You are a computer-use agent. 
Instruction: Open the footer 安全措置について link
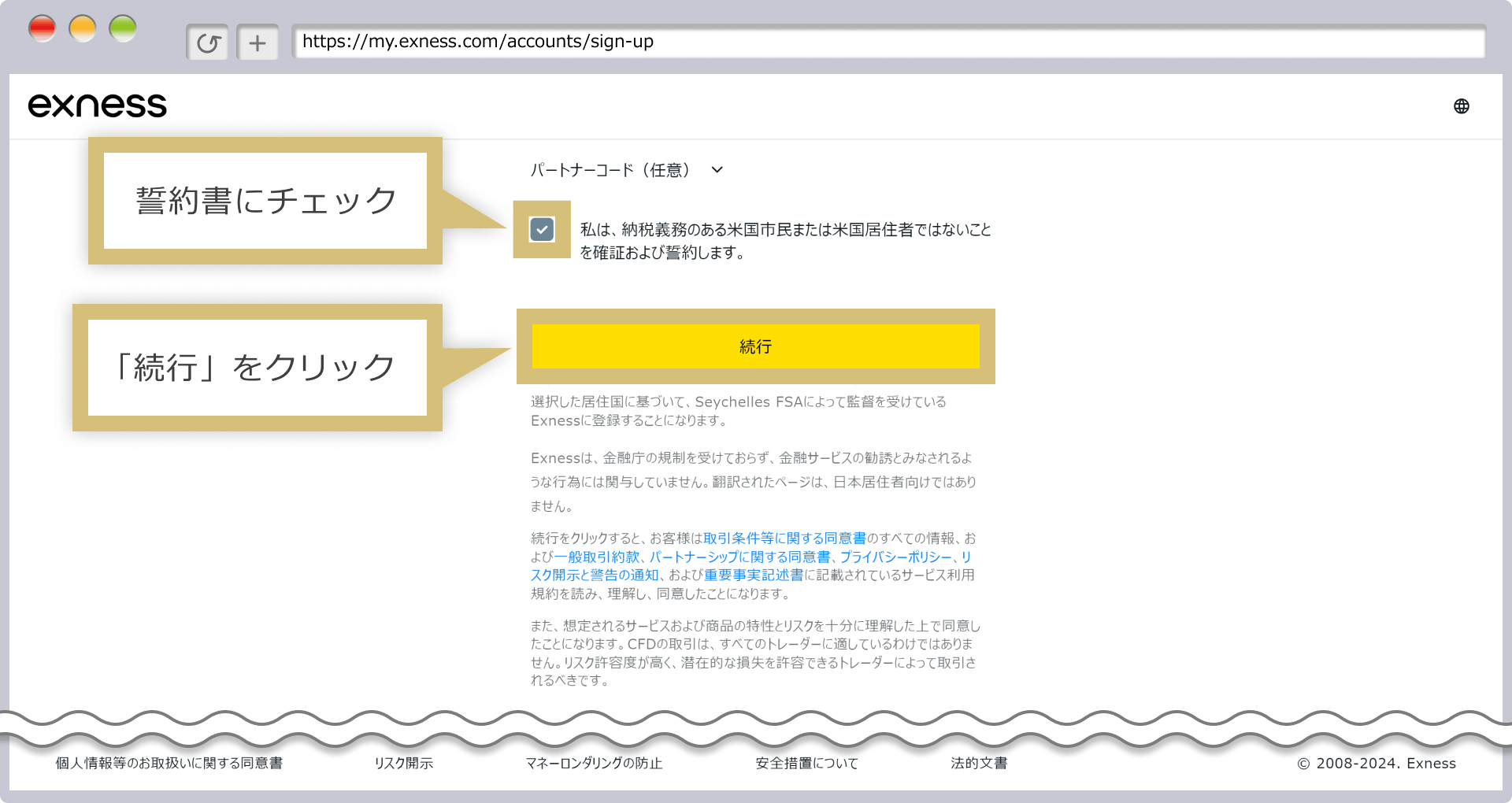tap(807, 763)
